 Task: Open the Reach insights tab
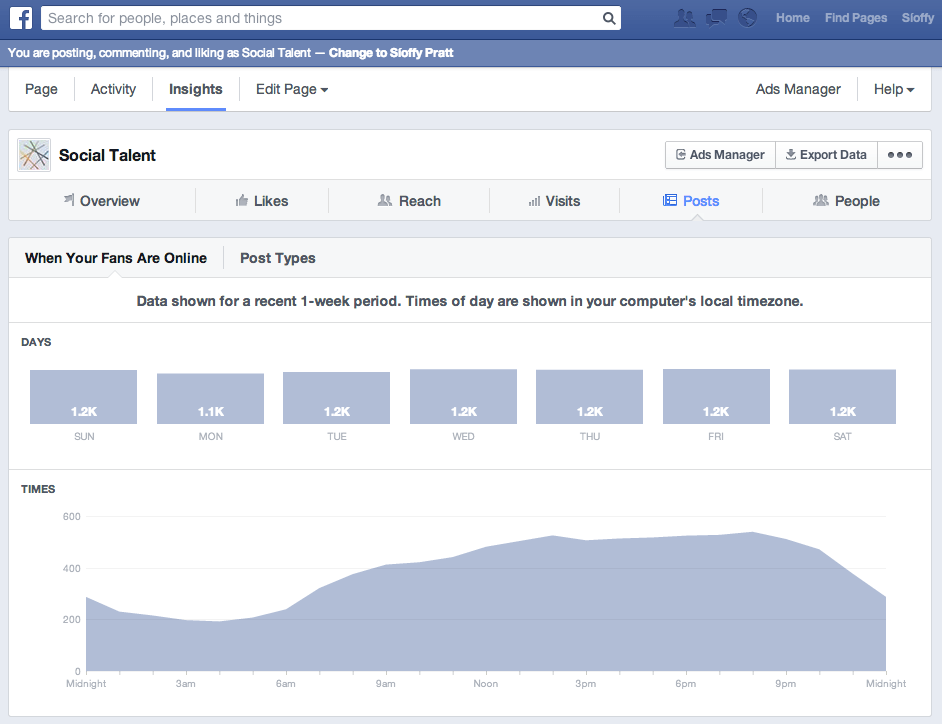pyautogui.click(x=409, y=201)
